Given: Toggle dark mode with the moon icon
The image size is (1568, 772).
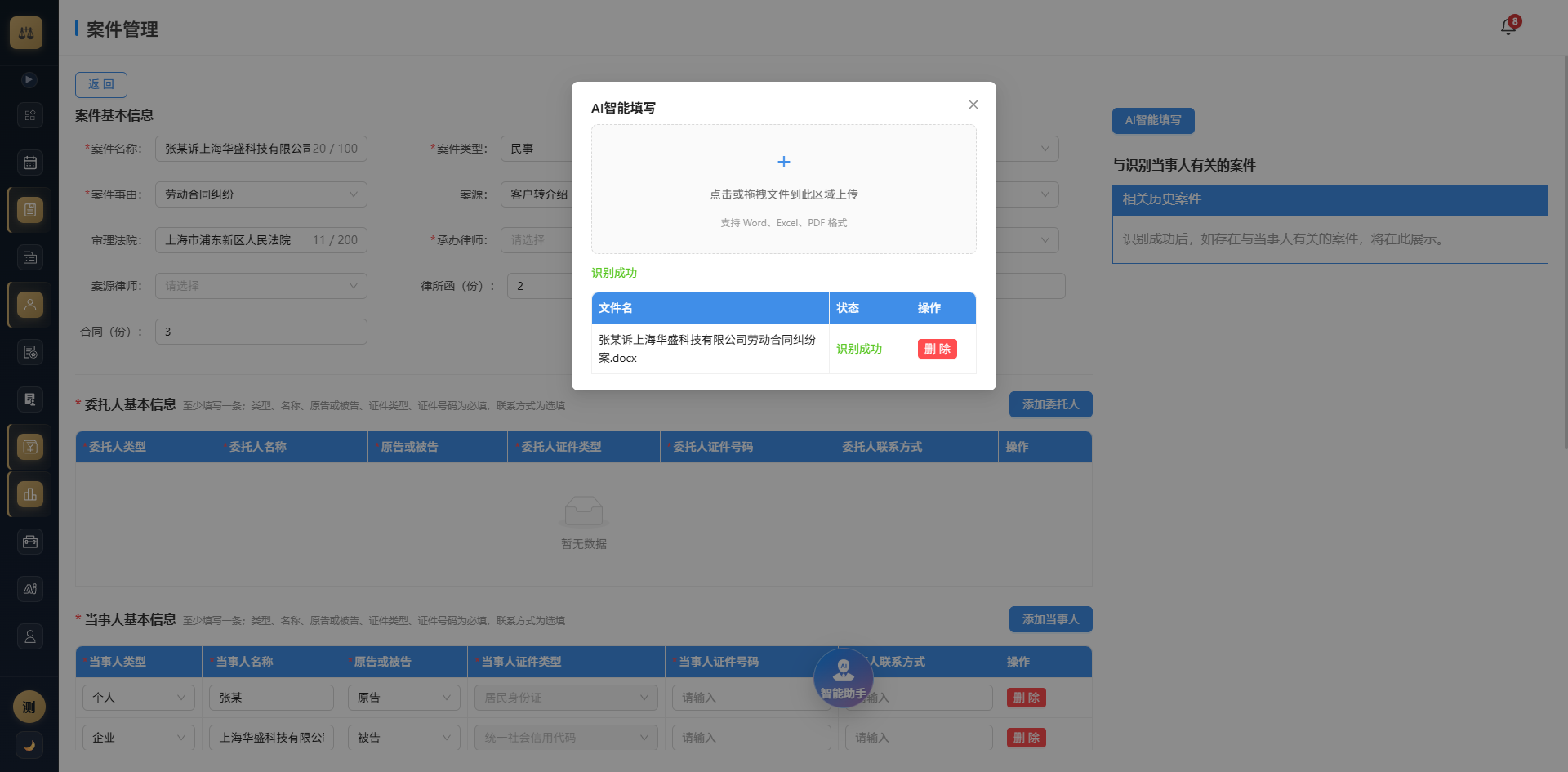Looking at the screenshot, I should click(29, 745).
